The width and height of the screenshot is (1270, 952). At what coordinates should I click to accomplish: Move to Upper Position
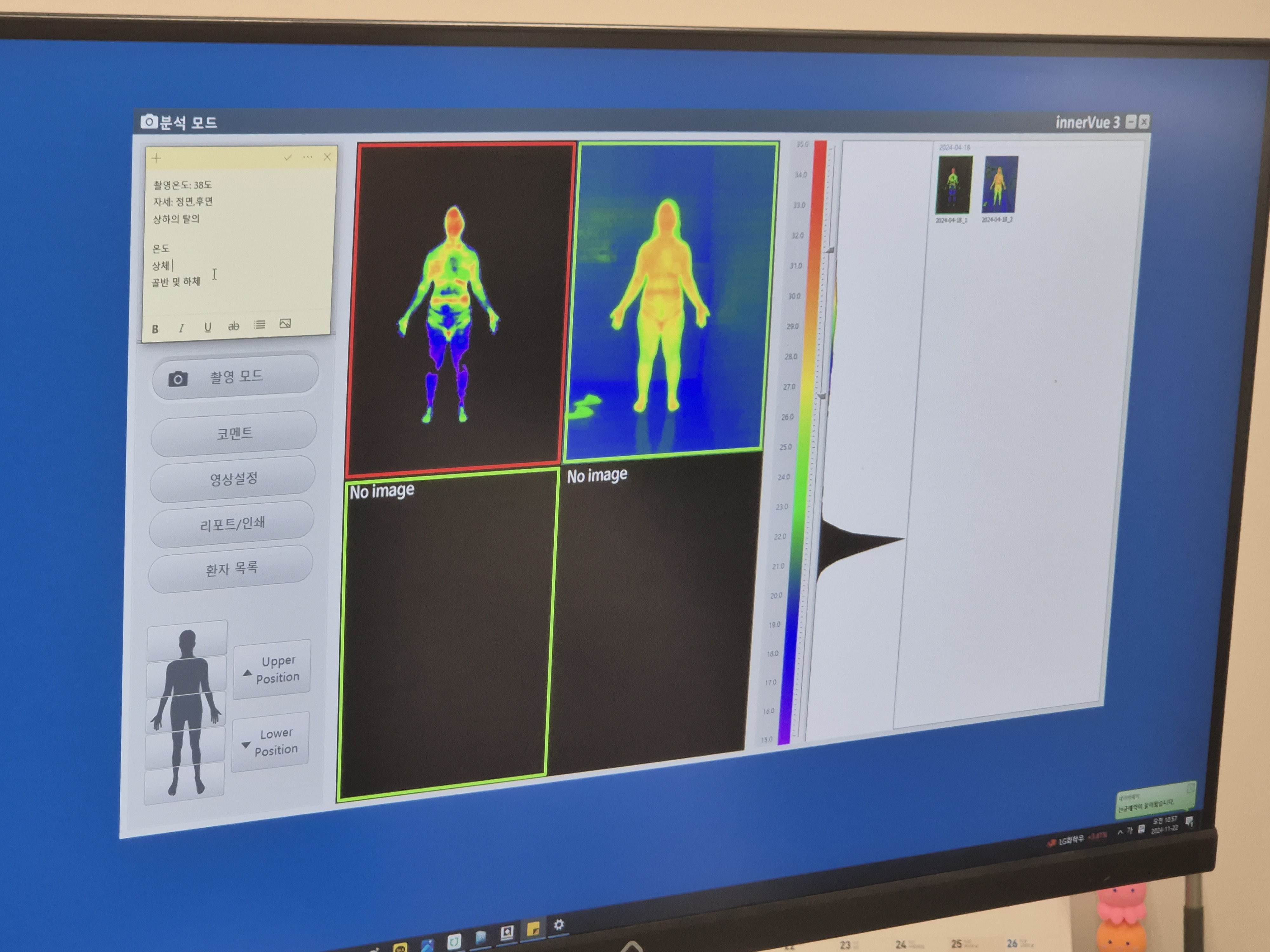coord(272,669)
